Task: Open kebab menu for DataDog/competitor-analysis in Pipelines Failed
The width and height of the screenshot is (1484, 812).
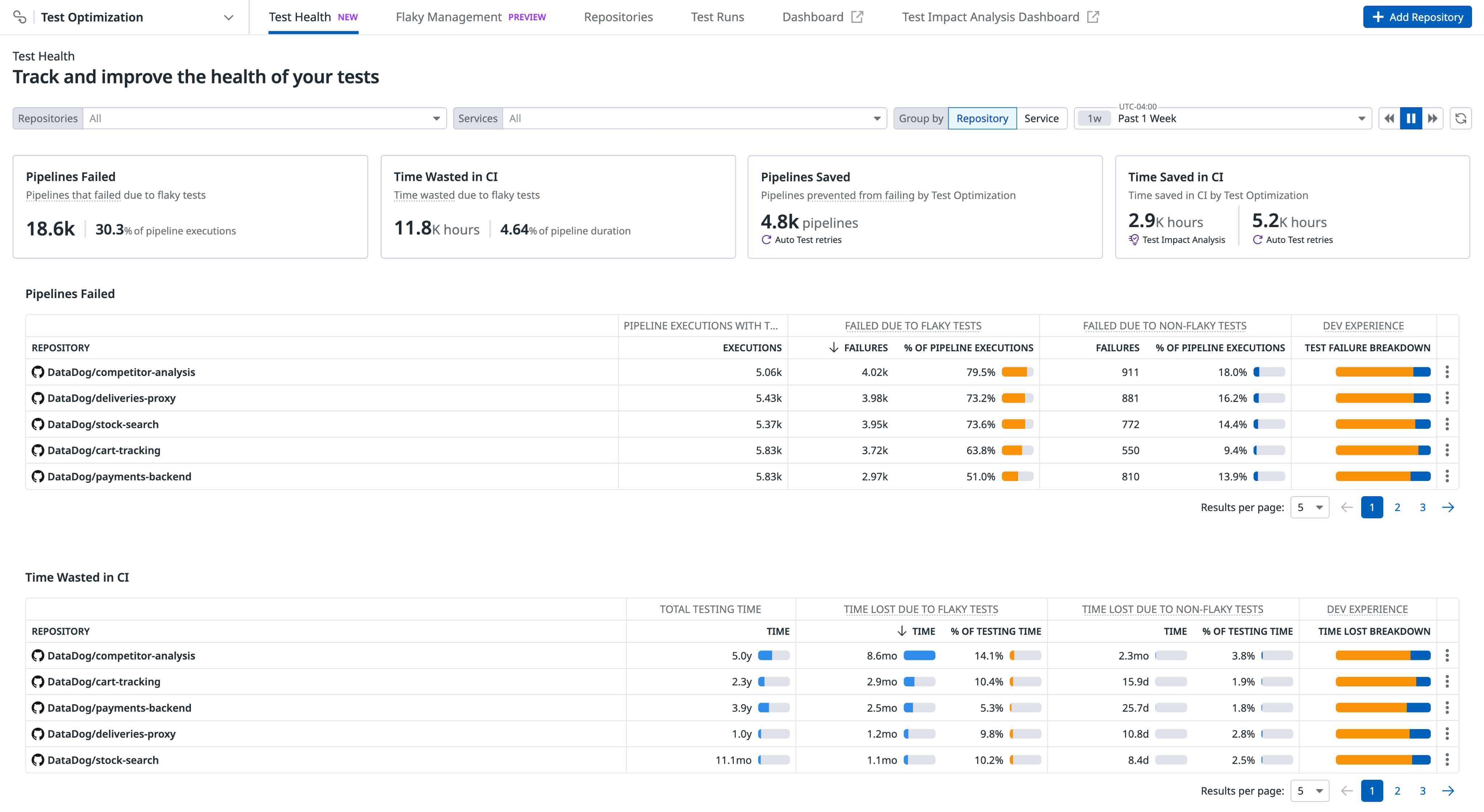Action: coord(1447,372)
